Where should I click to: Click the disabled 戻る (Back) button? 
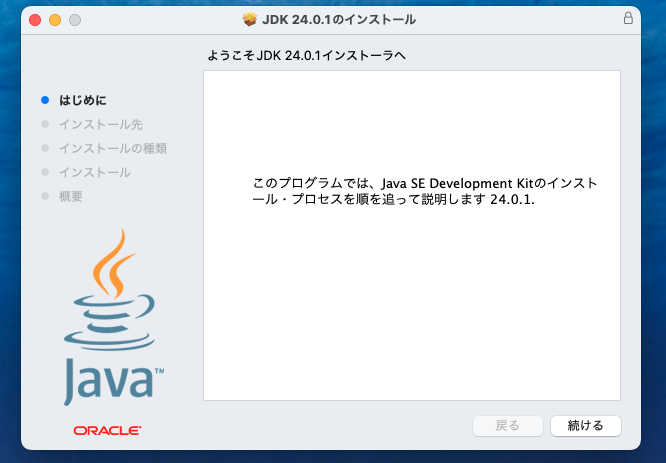508,426
